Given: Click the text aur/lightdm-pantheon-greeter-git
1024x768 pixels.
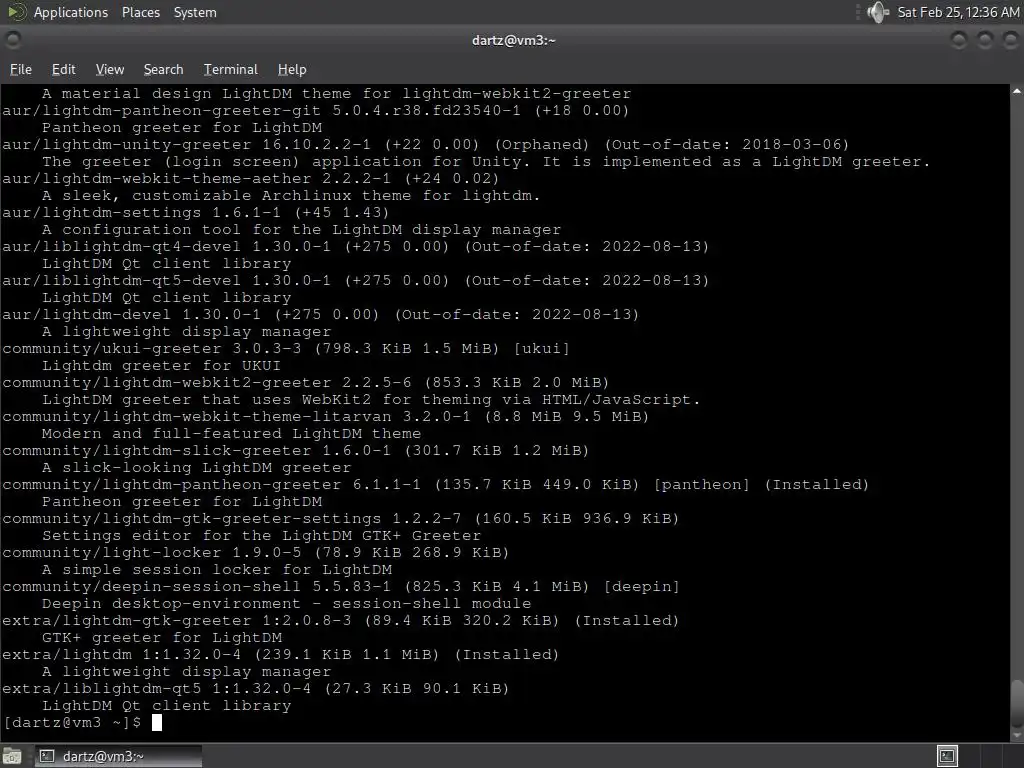Looking at the screenshot, I should coord(161,110).
